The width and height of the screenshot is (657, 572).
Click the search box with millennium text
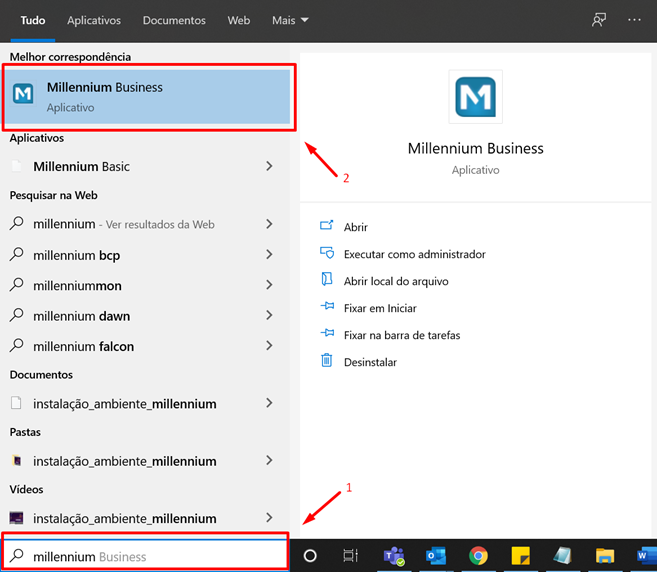(x=145, y=556)
